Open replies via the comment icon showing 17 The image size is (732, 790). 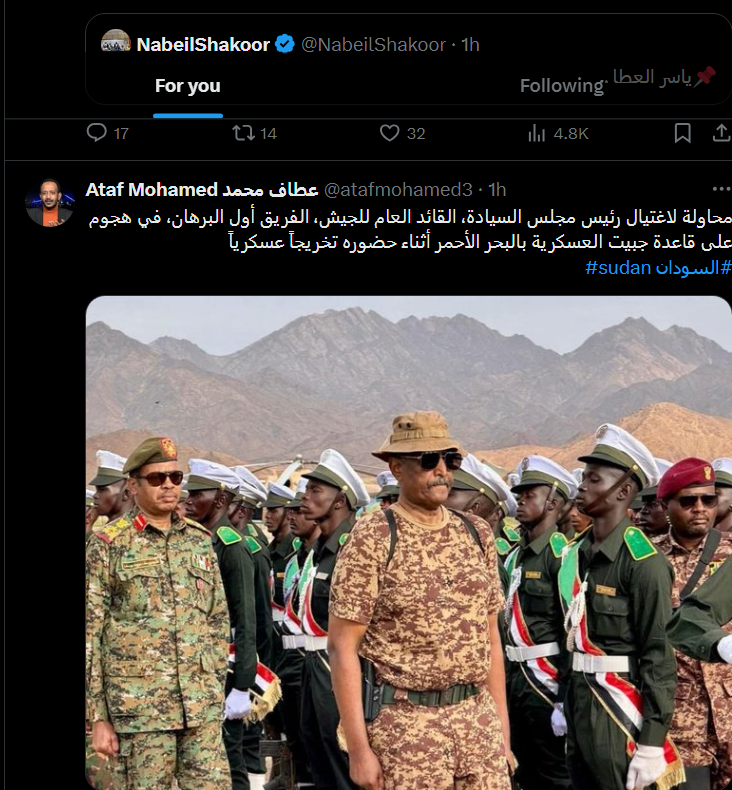click(x=96, y=133)
